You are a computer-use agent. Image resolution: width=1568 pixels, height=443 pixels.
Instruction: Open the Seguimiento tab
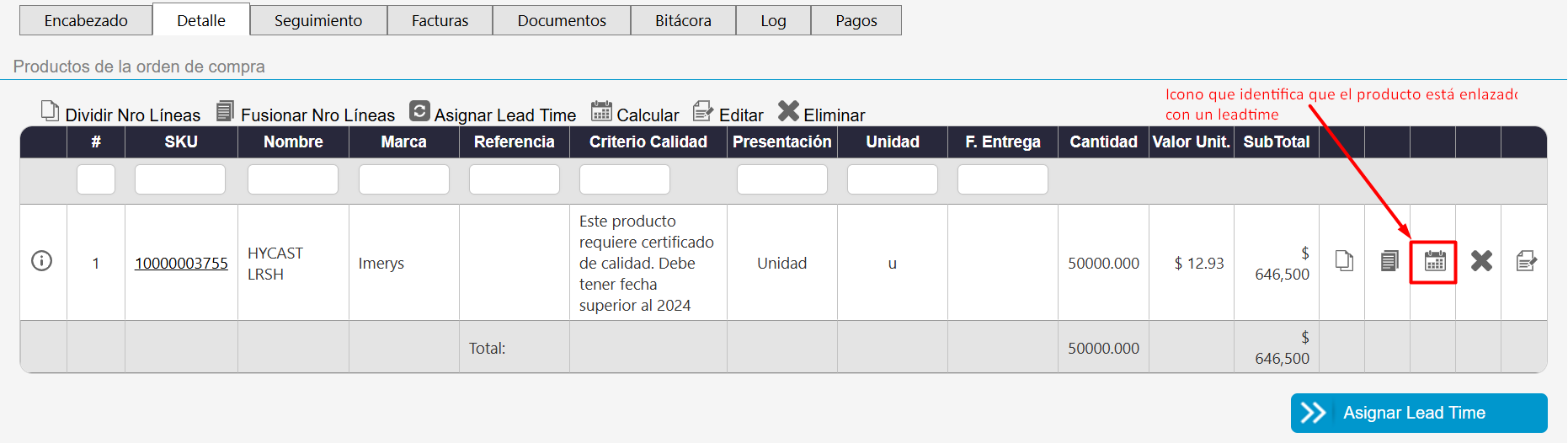coord(318,20)
